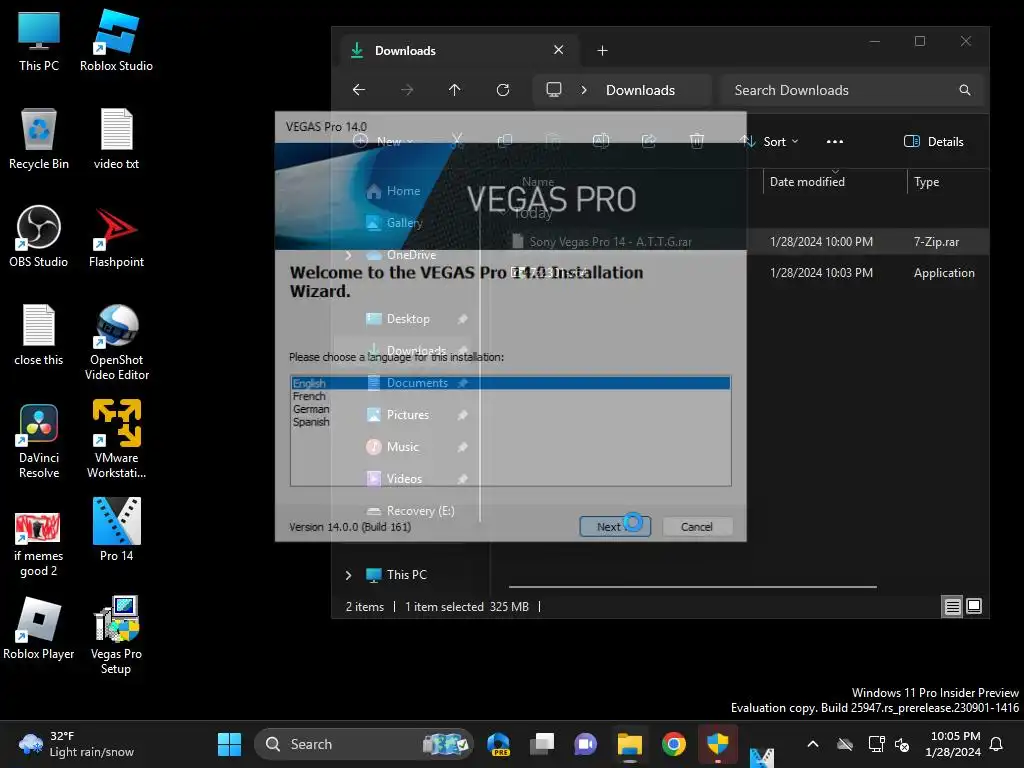Select English in the language list
Image resolution: width=1024 pixels, height=768 pixels.
[x=511, y=383]
